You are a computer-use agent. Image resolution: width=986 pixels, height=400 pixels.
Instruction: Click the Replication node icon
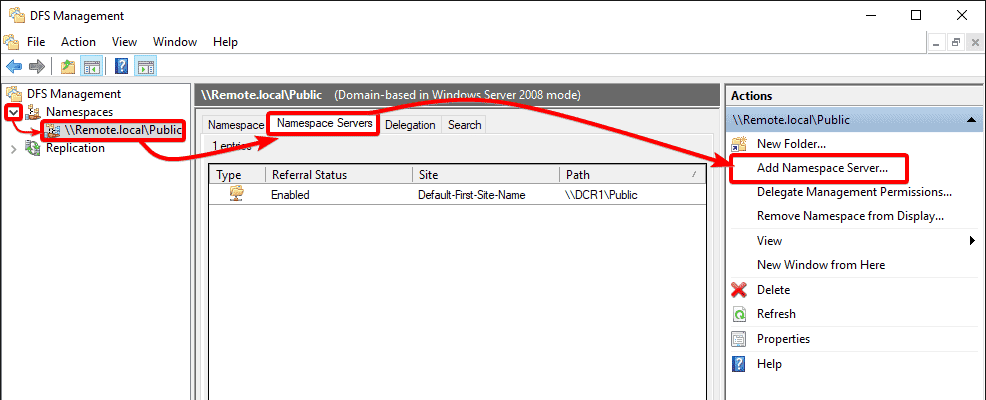click(33, 148)
